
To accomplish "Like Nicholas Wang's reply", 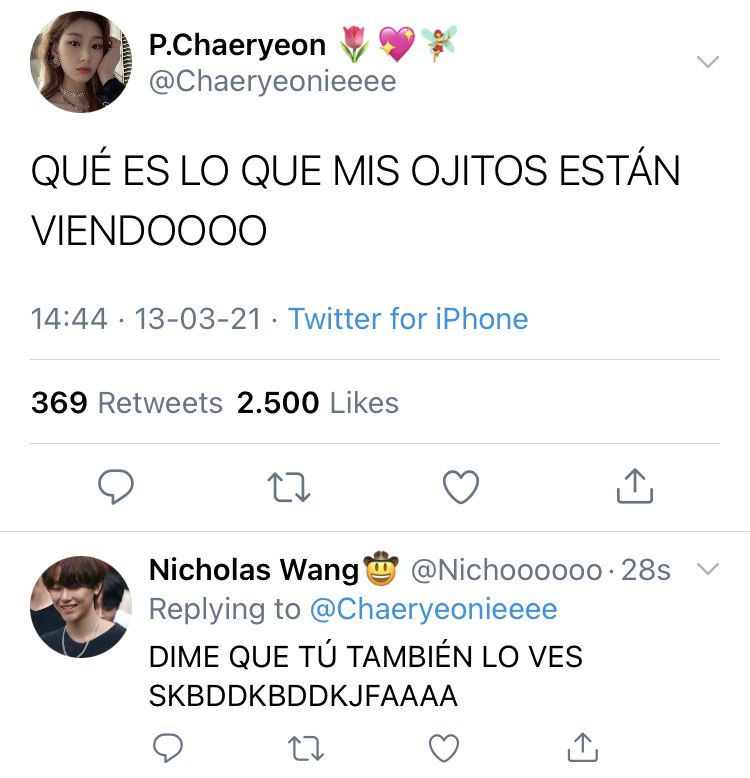I will click(x=443, y=748).
